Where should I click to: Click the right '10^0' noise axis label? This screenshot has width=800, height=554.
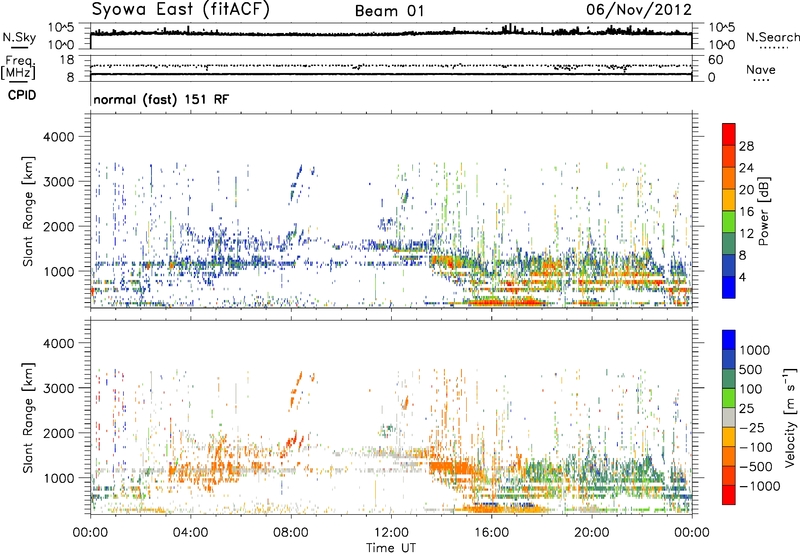(x=722, y=45)
